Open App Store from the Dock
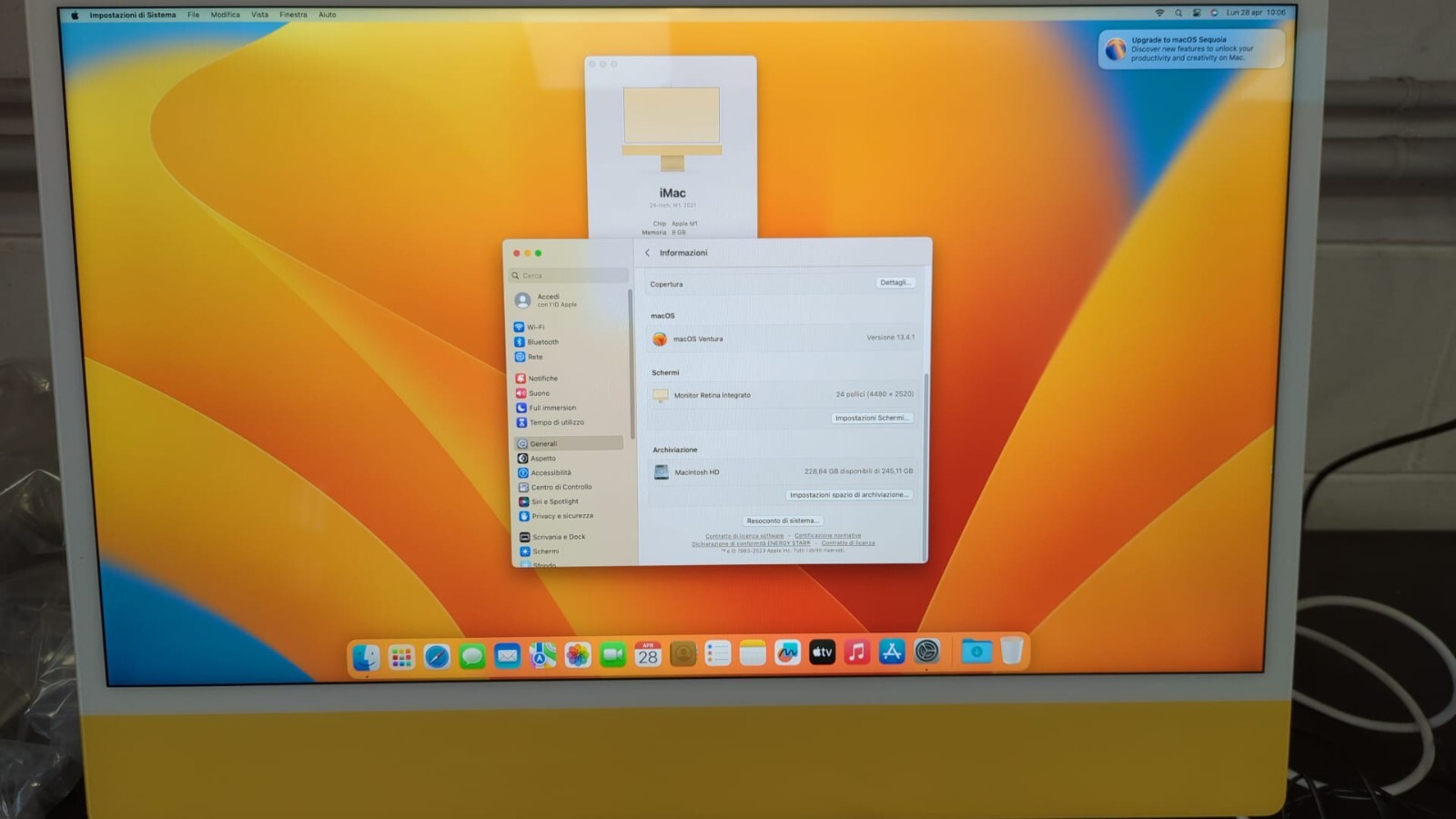The image size is (1456, 819). 892,652
